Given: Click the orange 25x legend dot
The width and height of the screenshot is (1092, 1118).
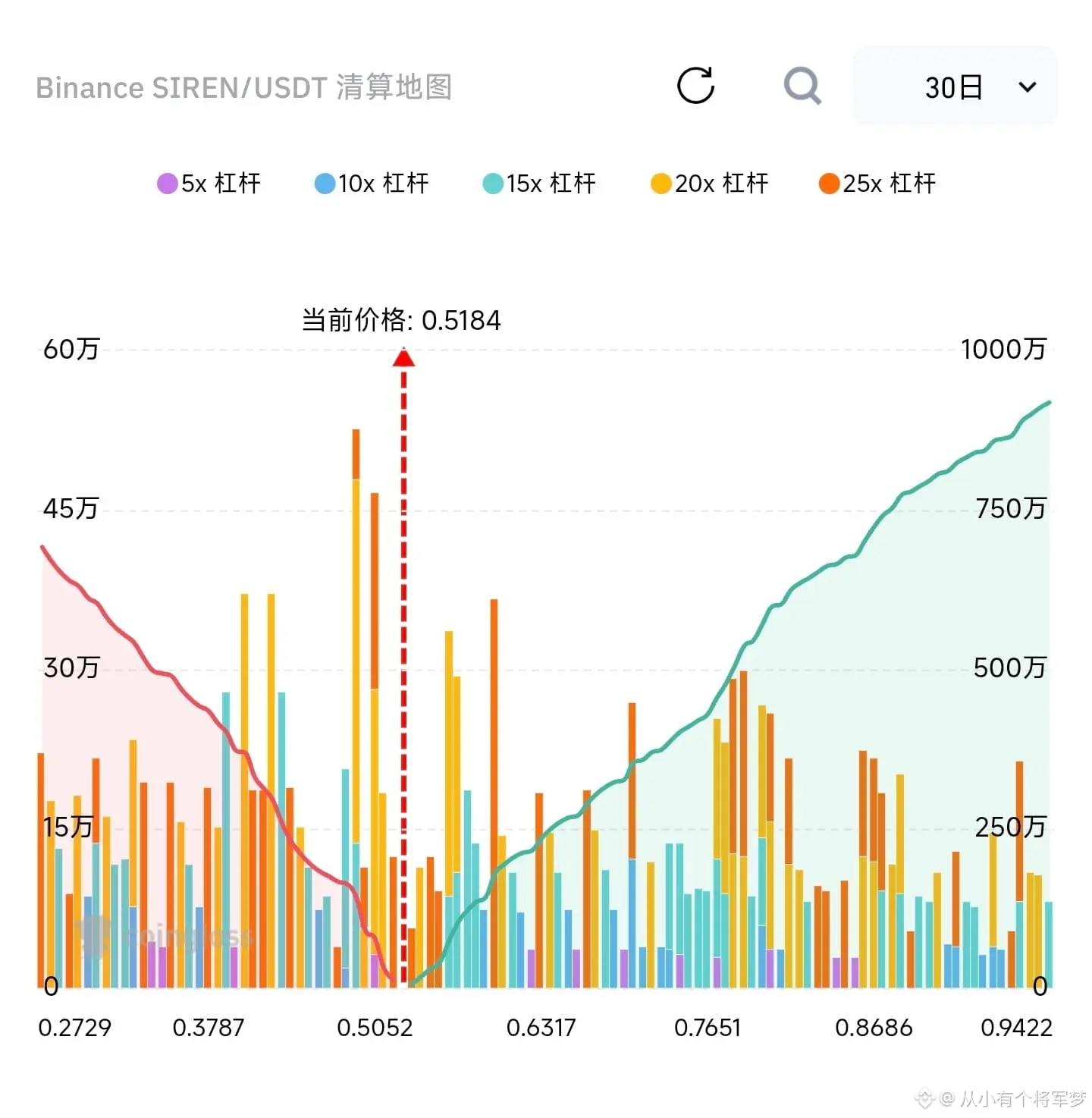Looking at the screenshot, I should (830, 184).
